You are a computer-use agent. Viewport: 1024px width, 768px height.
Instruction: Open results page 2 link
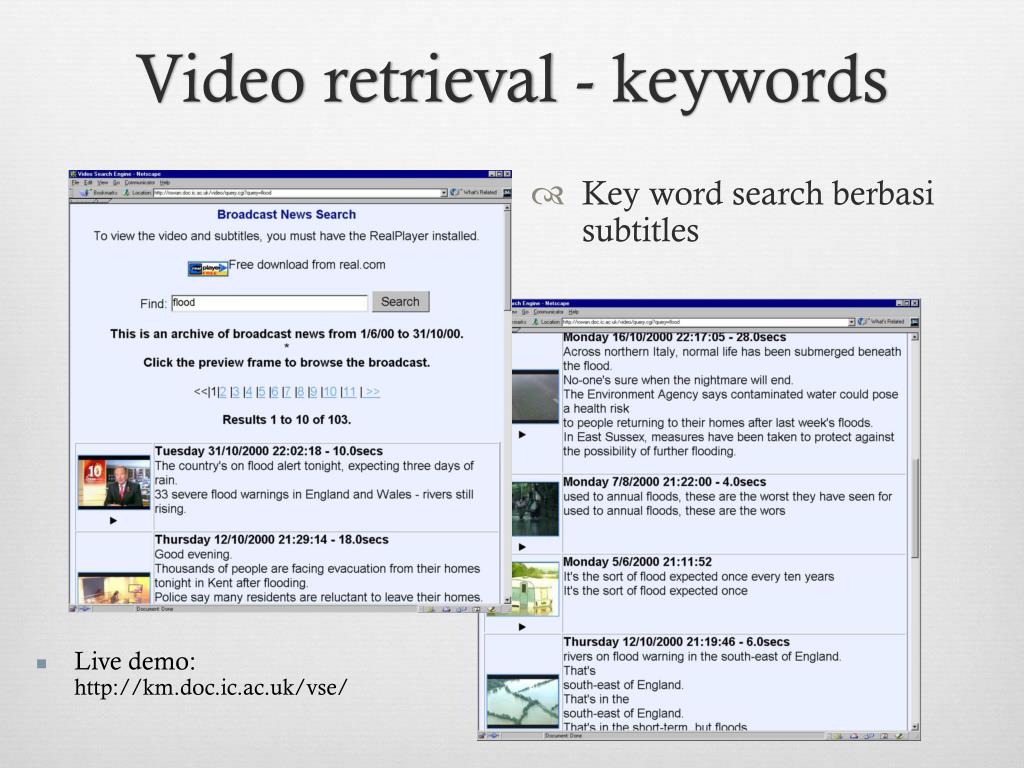(x=223, y=392)
